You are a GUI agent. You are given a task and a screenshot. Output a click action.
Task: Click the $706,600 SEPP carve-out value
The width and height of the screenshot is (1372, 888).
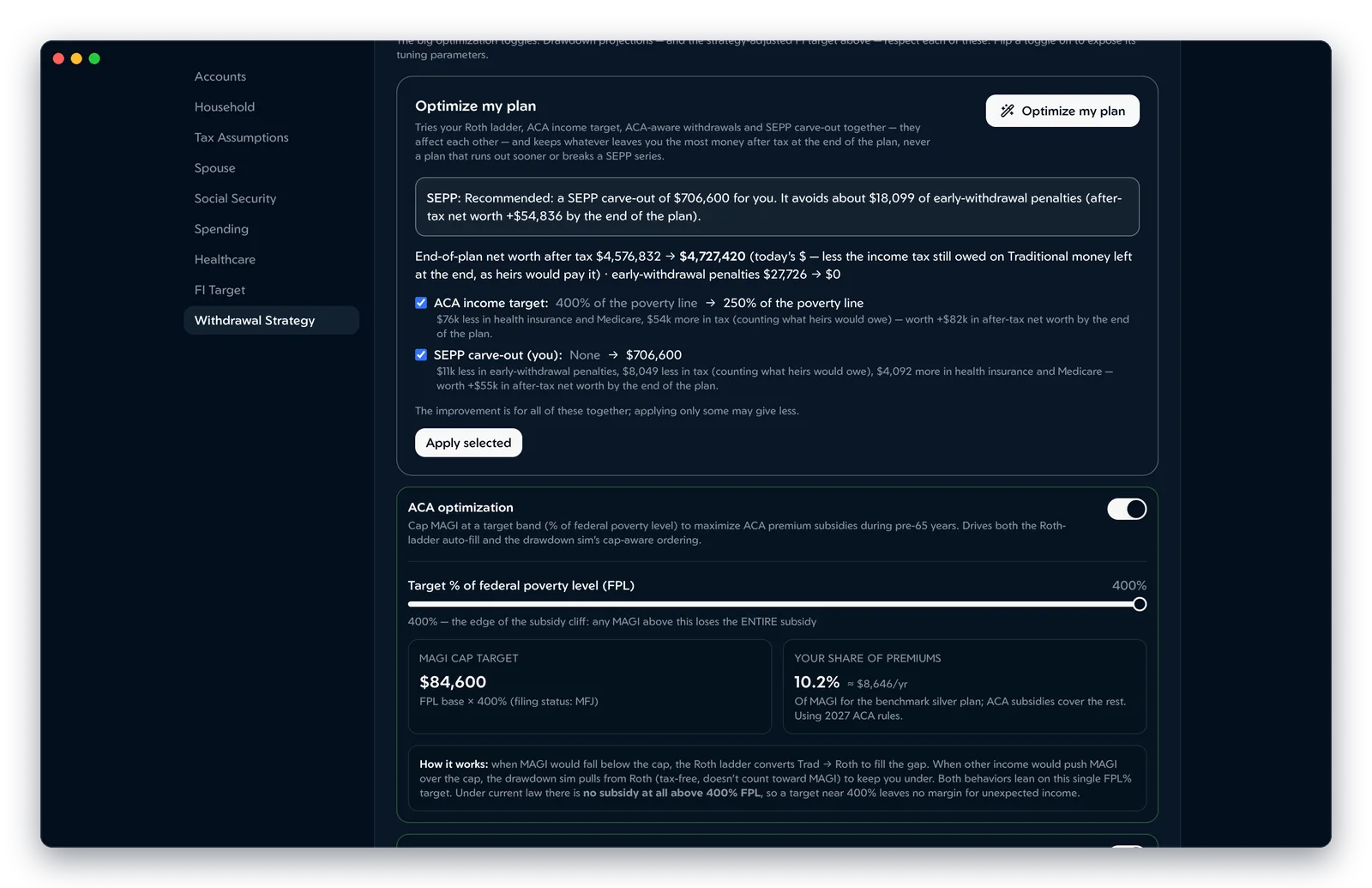point(653,355)
